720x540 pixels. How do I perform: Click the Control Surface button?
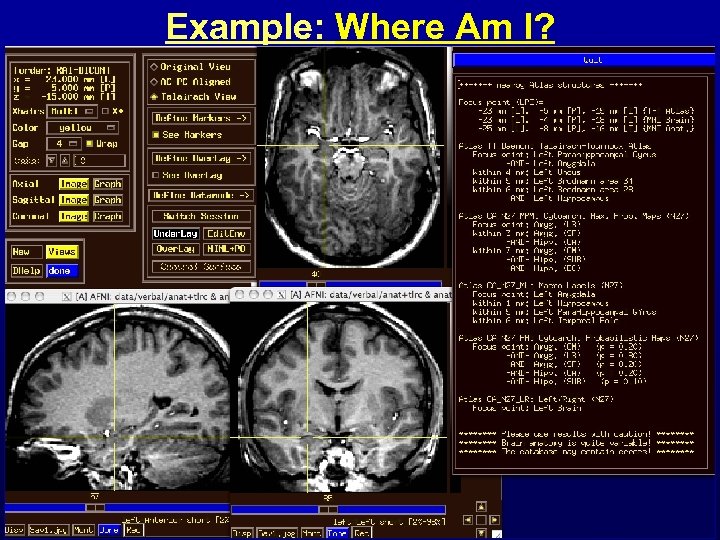(201, 266)
